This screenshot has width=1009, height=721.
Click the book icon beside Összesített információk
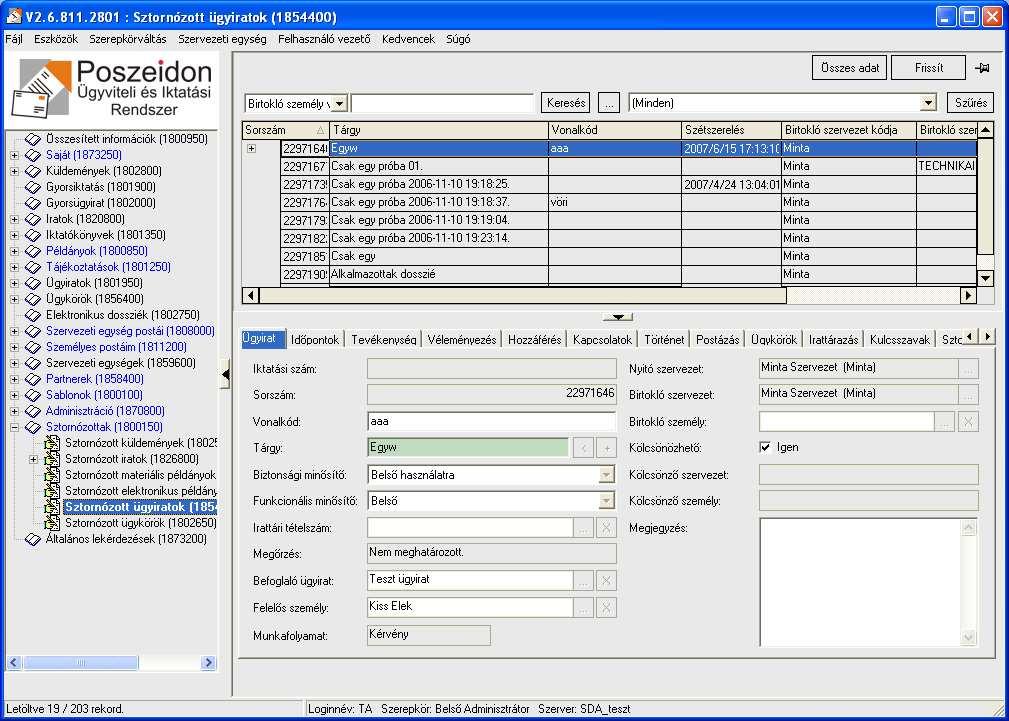[33, 138]
